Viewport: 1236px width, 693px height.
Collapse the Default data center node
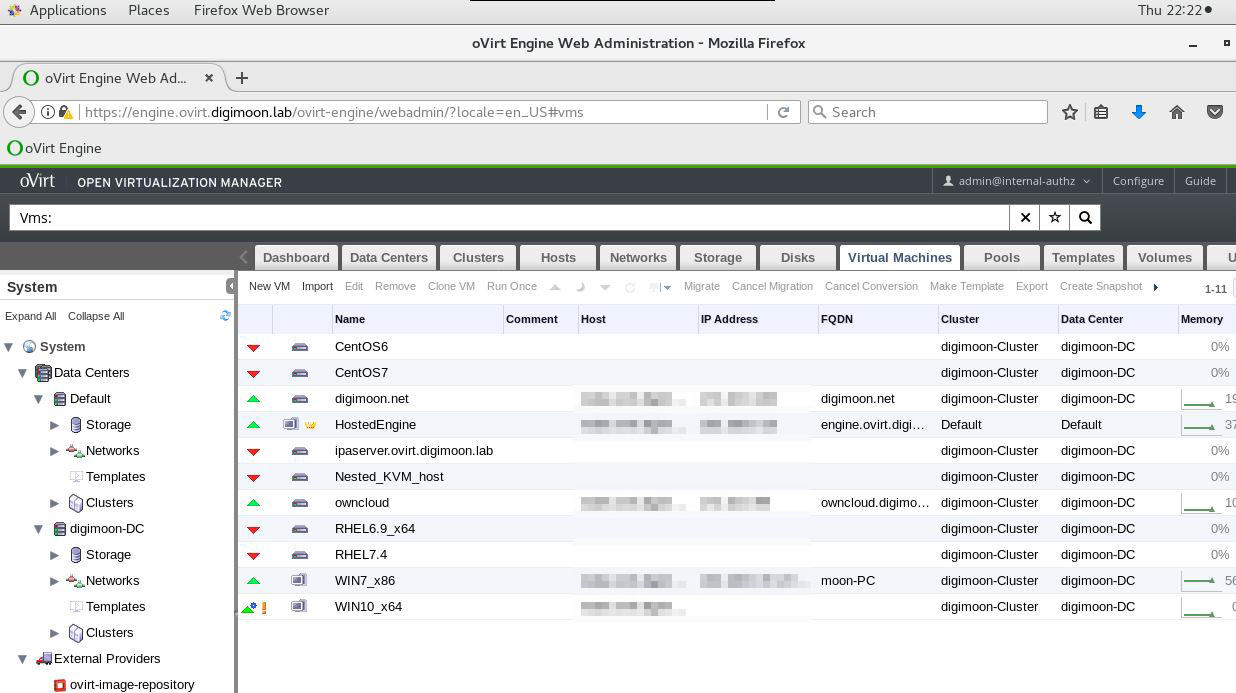click(x=39, y=399)
